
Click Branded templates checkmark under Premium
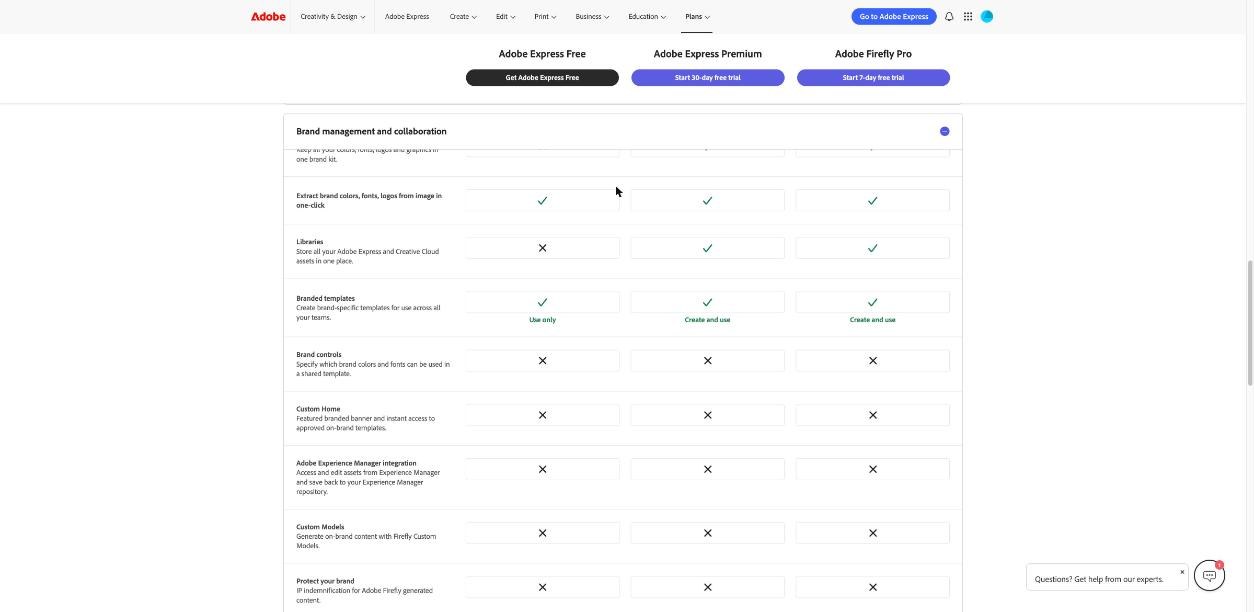pyautogui.click(x=707, y=302)
